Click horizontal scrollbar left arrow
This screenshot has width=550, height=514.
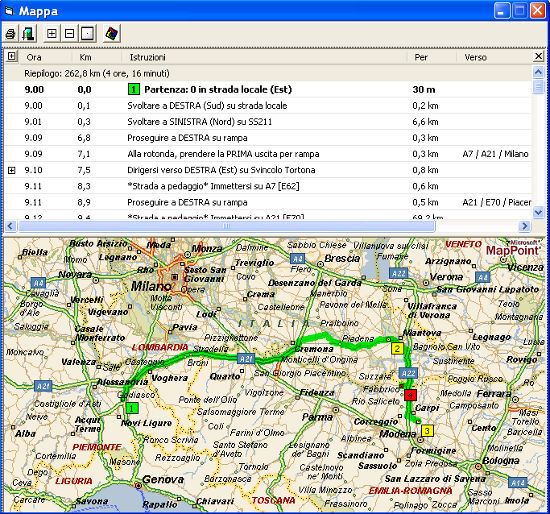pos(10,226)
